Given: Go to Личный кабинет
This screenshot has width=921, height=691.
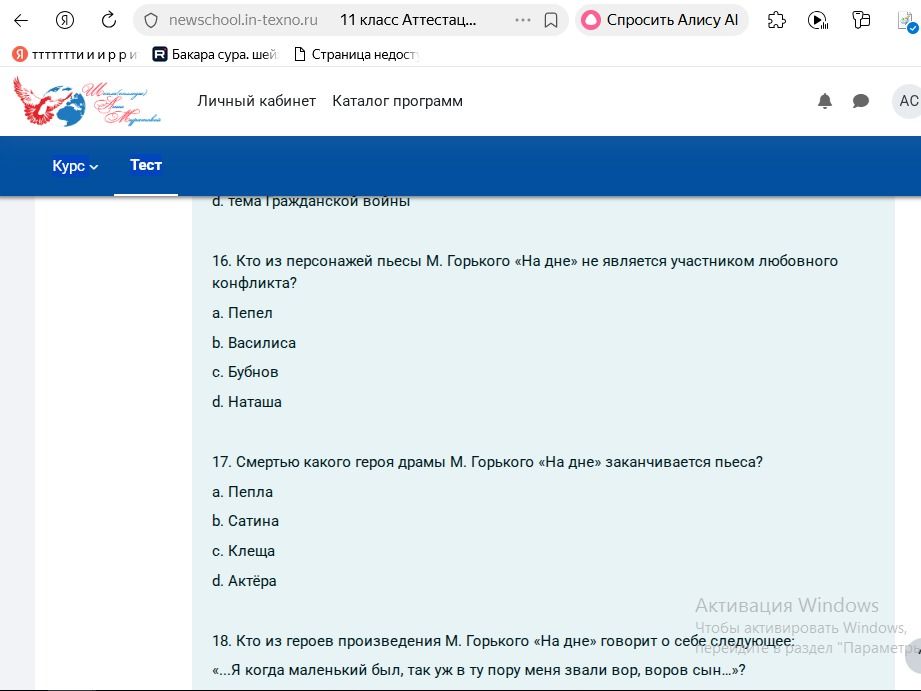Looking at the screenshot, I should pos(257,101).
